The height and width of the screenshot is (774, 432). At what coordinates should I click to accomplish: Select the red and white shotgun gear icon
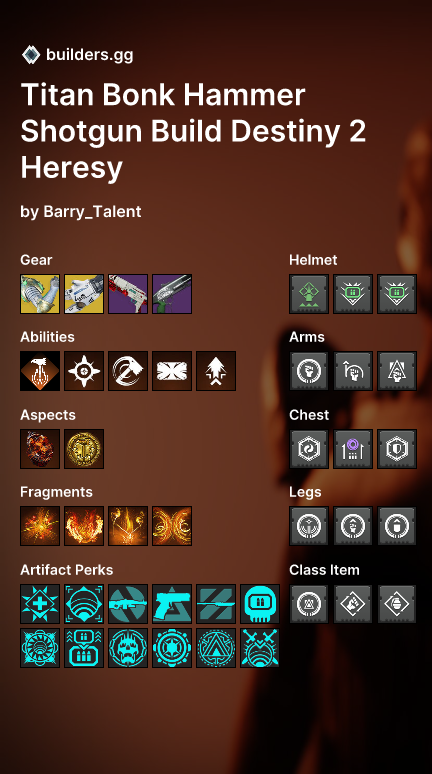[x=128, y=294]
